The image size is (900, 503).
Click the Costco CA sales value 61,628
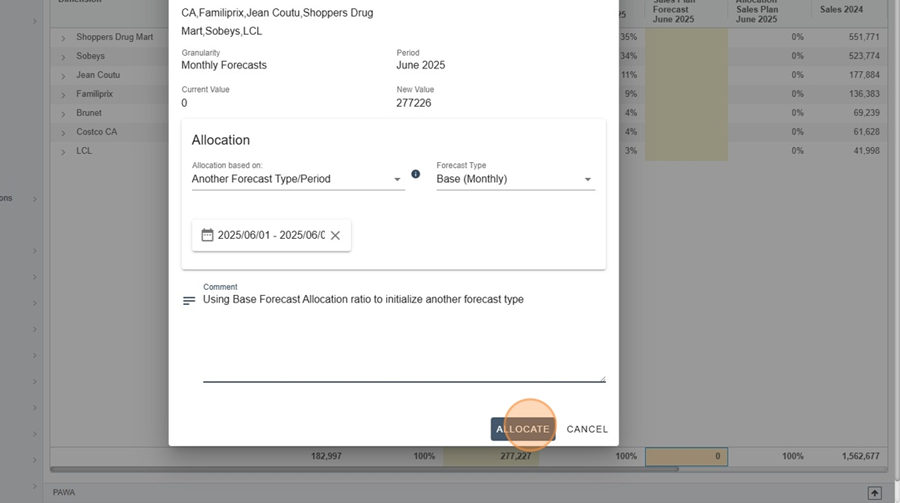tap(866, 131)
